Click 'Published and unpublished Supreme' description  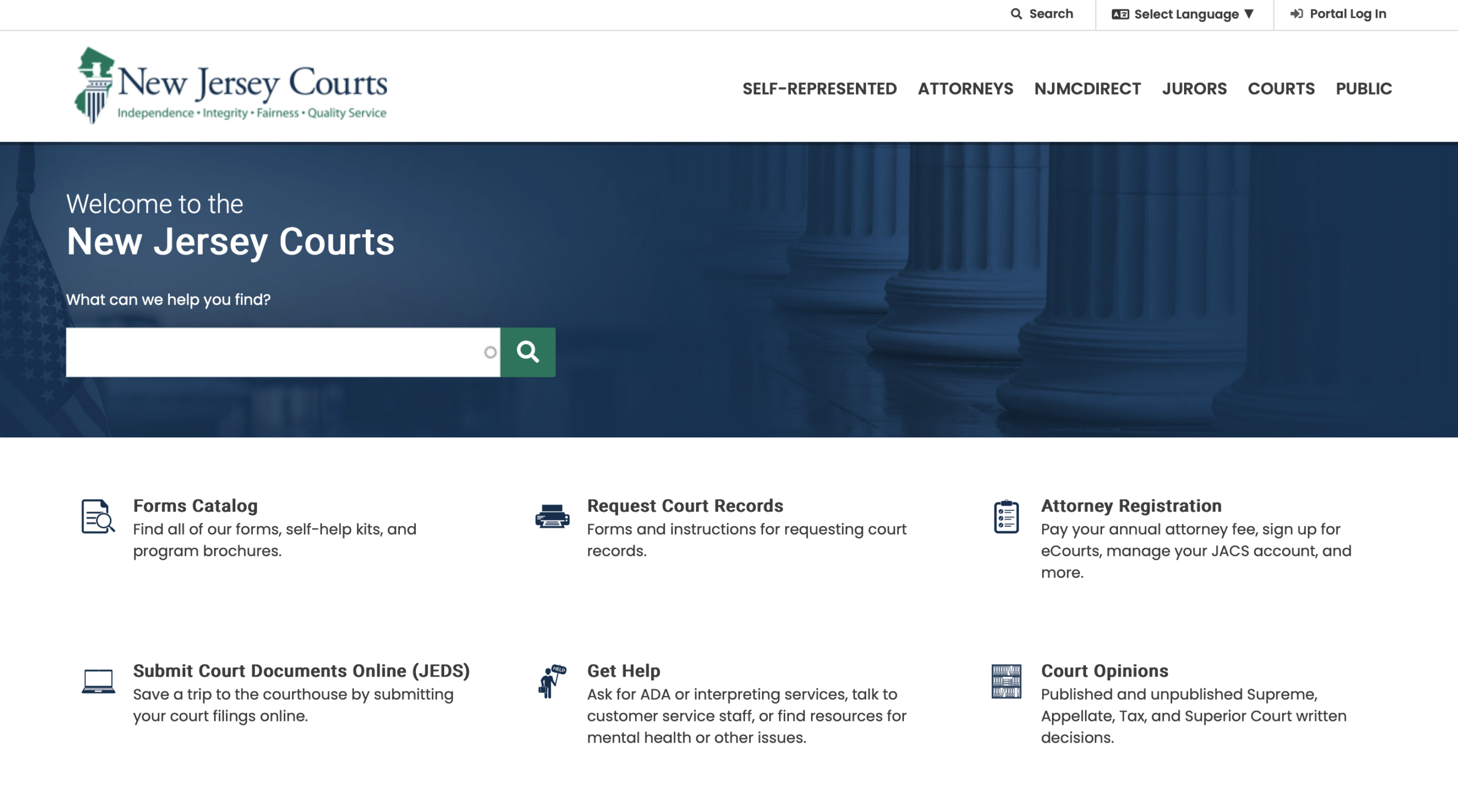(x=1194, y=716)
